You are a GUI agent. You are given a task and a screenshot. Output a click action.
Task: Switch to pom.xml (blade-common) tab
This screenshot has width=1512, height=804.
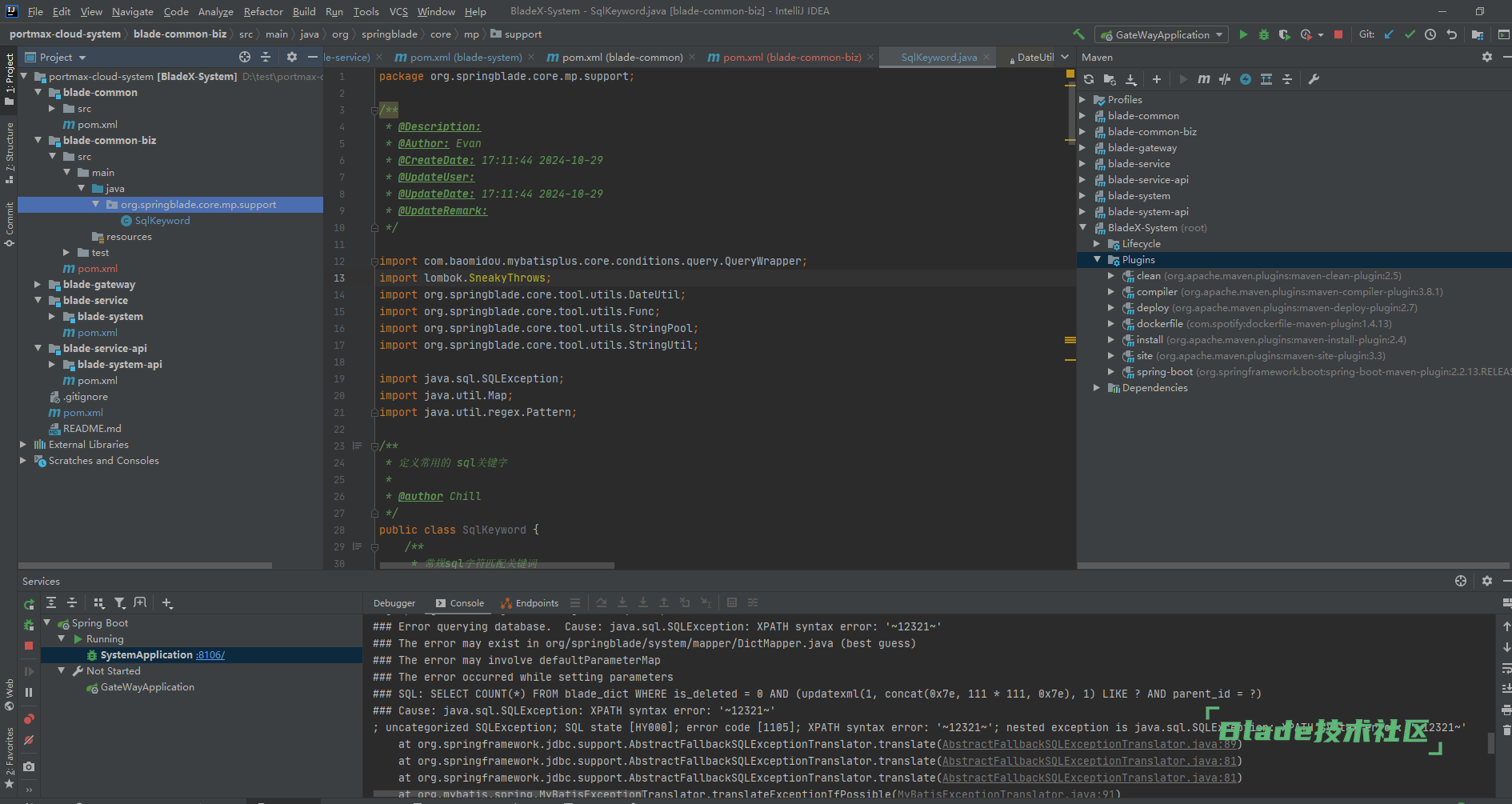[614, 57]
